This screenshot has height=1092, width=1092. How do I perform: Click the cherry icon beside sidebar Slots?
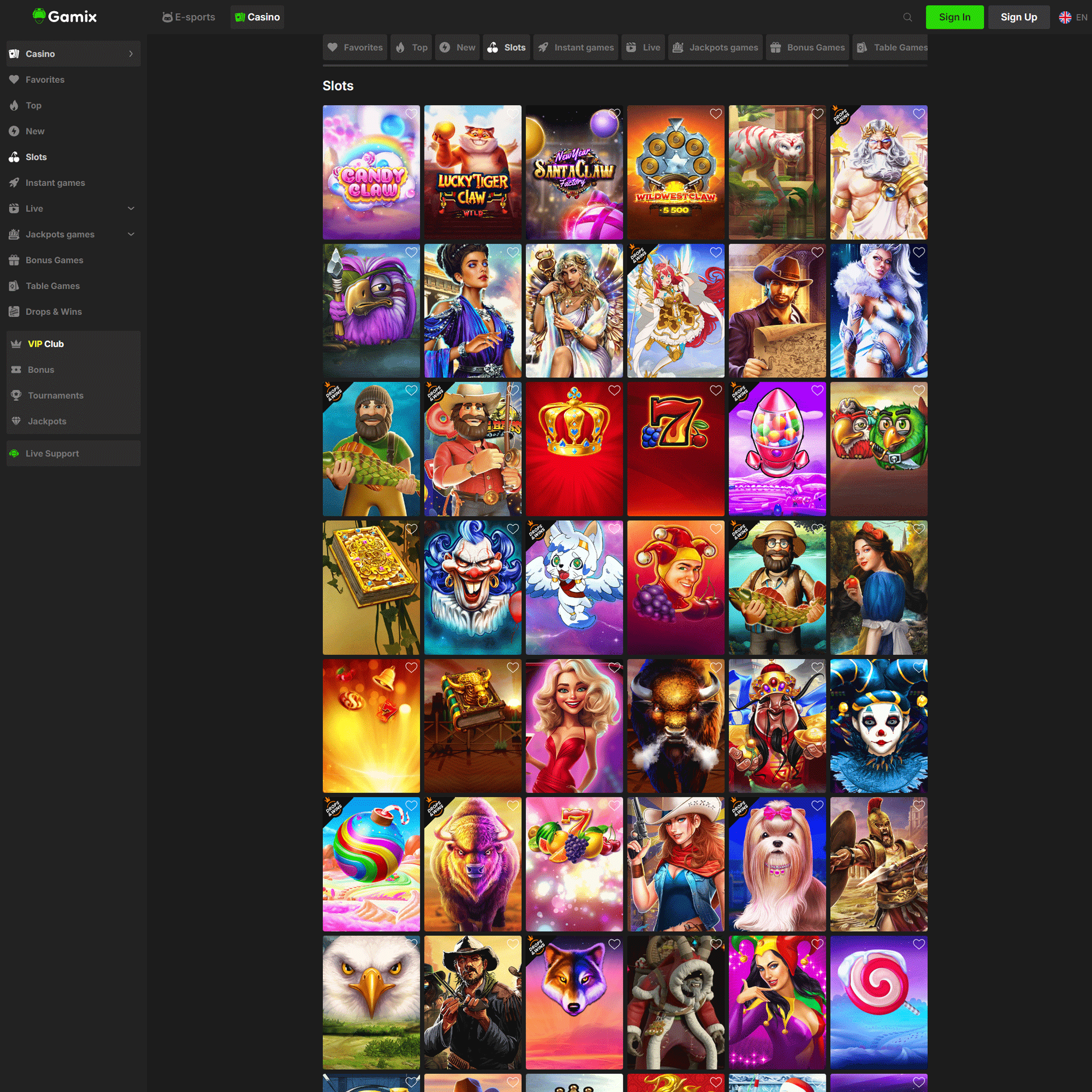point(14,157)
